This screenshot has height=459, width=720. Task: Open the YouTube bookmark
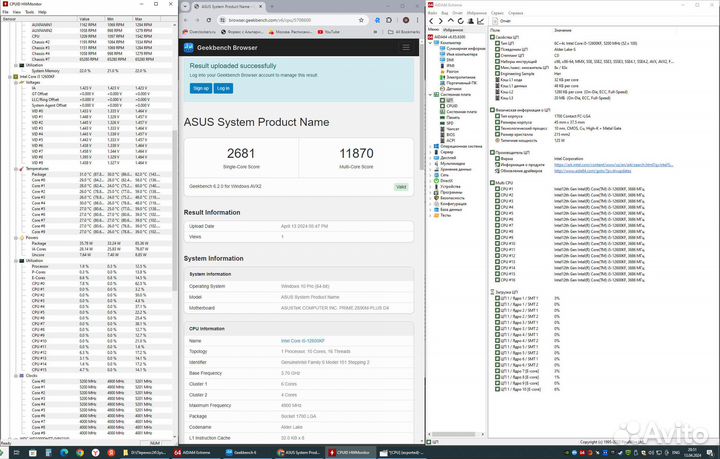pos(329,32)
